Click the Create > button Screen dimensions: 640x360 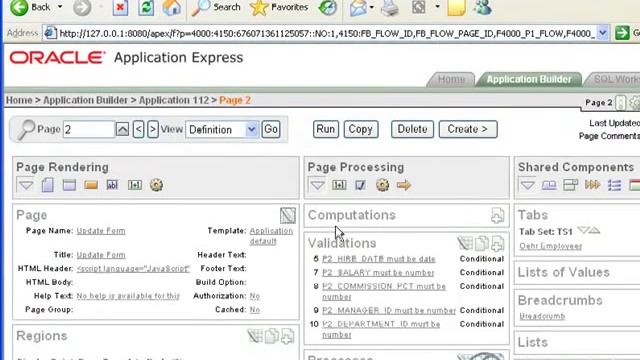click(x=468, y=129)
